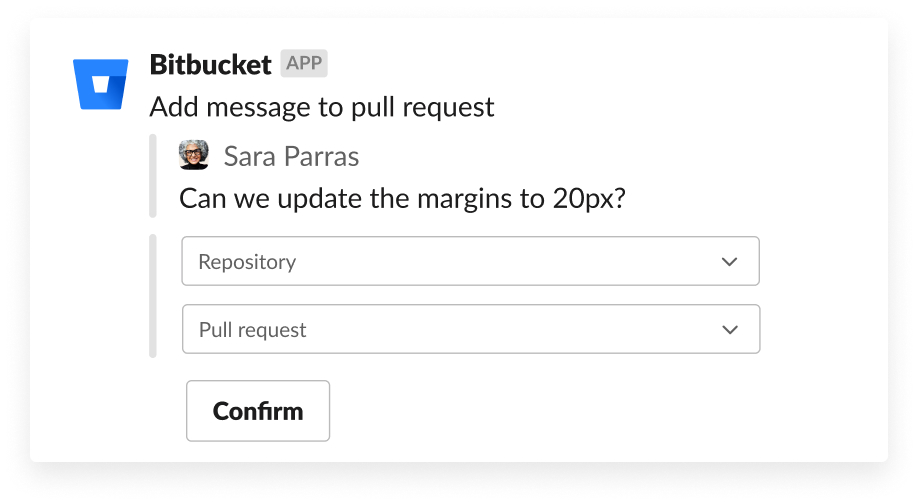Click the Pull request dropdown chevron arrow
918x504 pixels.
coord(731,330)
